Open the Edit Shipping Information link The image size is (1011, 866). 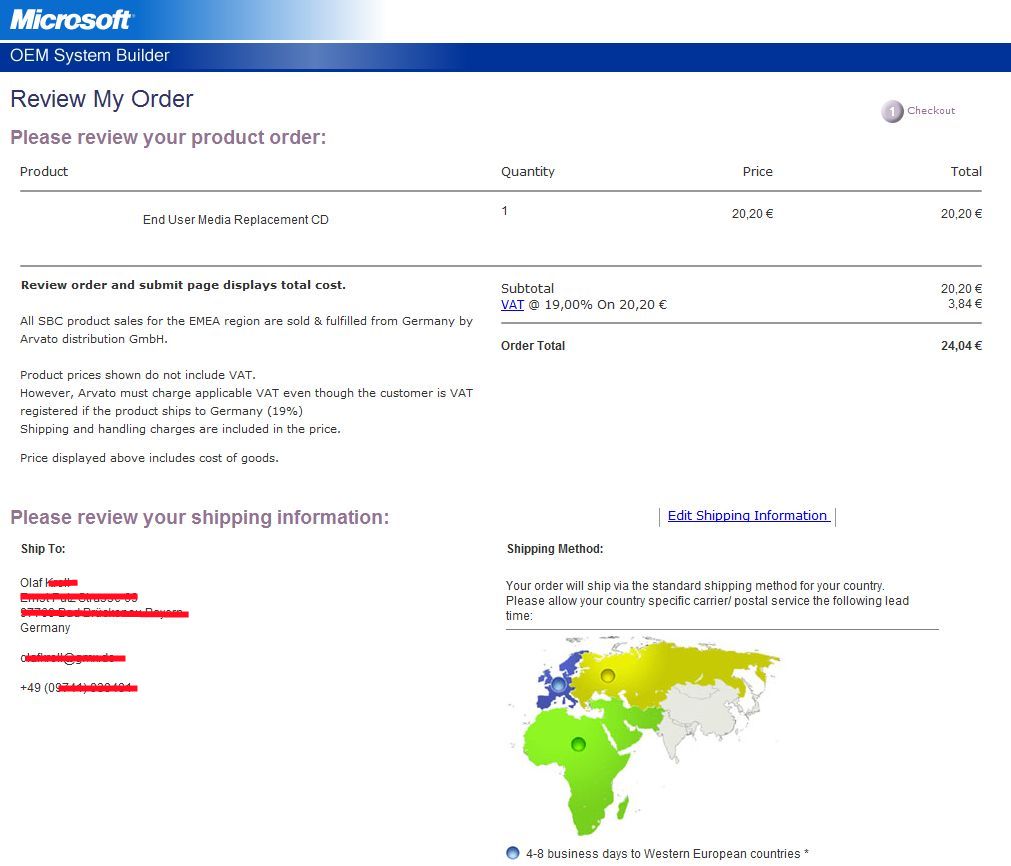[x=747, y=516]
